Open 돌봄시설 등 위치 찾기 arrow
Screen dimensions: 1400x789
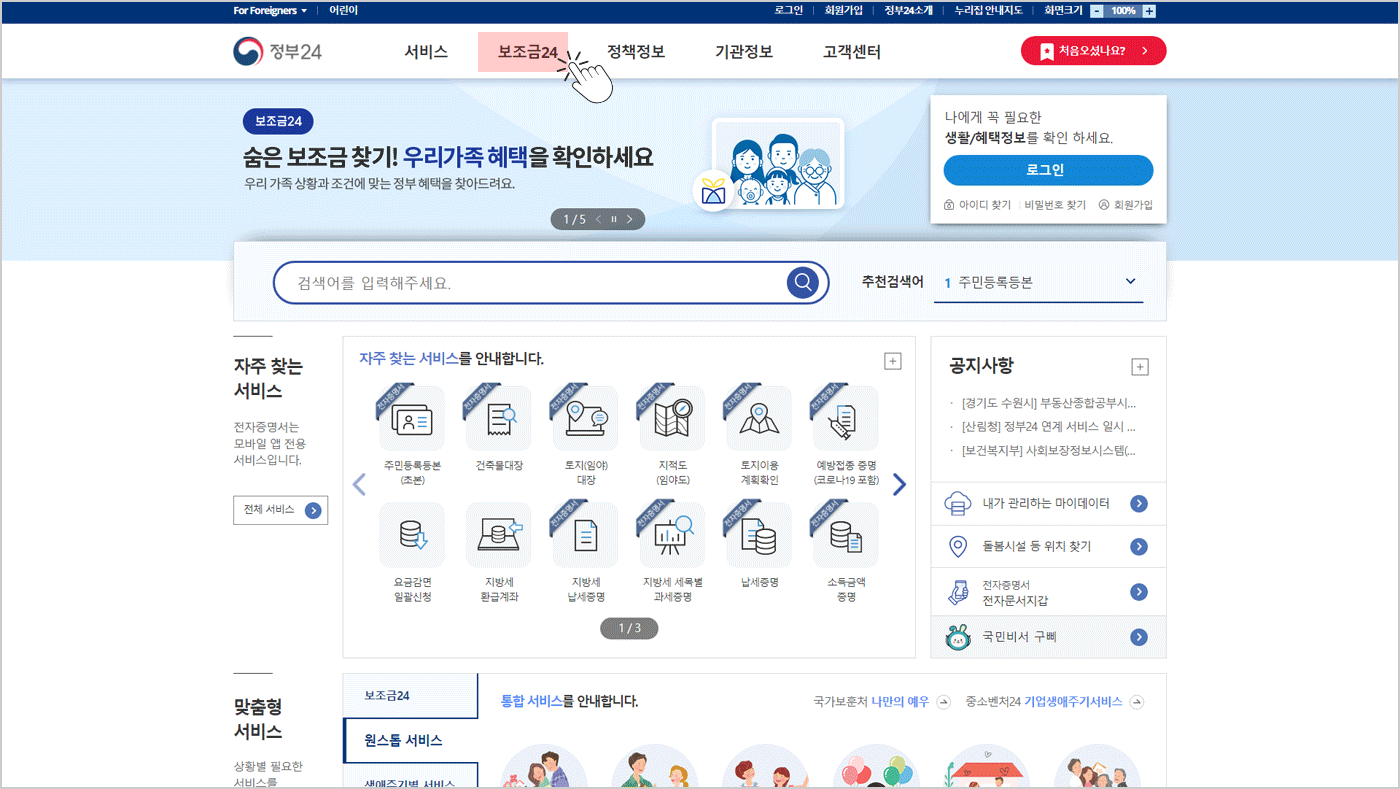[x=1139, y=547]
